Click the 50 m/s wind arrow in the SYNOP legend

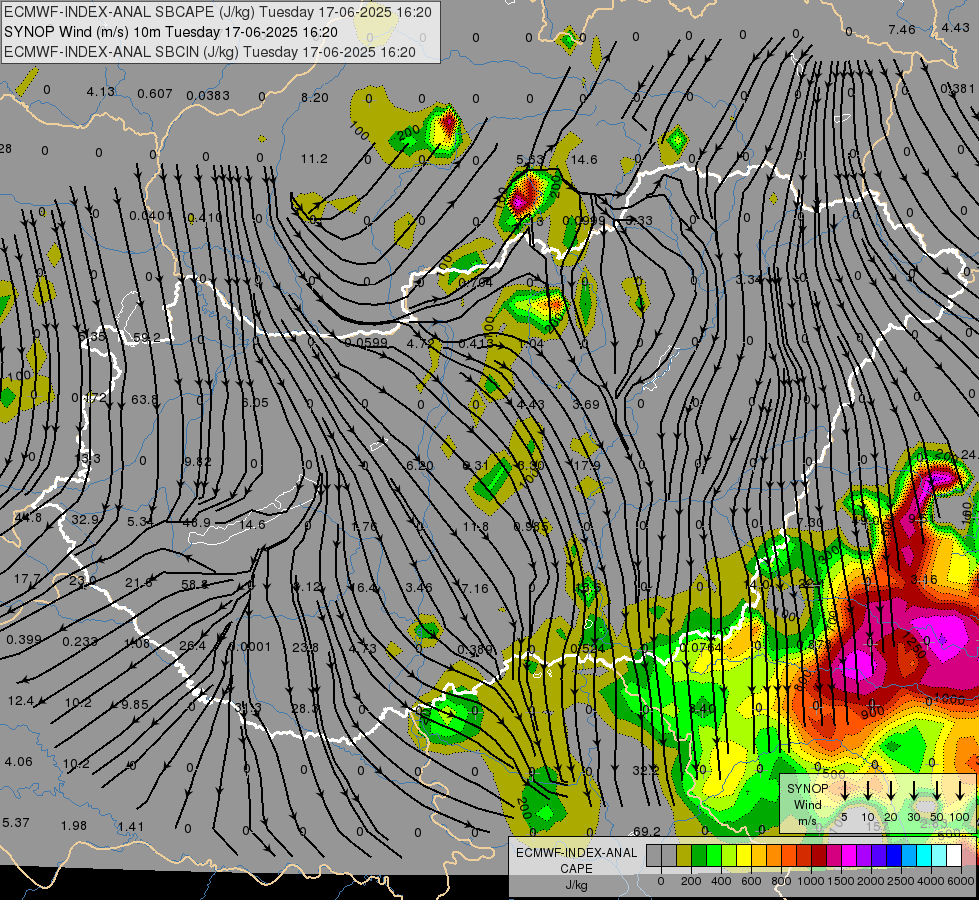coord(937,791)
